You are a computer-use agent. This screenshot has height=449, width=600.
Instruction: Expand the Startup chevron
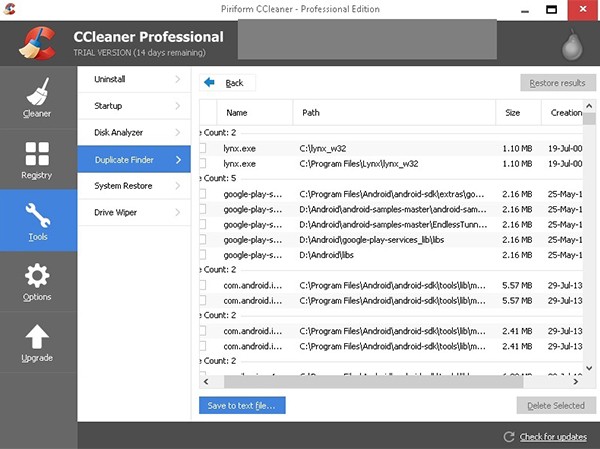point(178,105)
